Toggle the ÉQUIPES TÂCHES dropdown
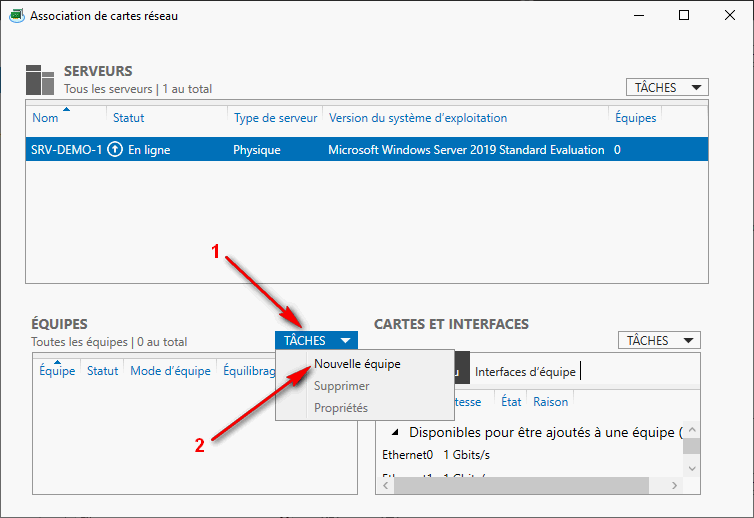754x518 pixels. (315, 341)
